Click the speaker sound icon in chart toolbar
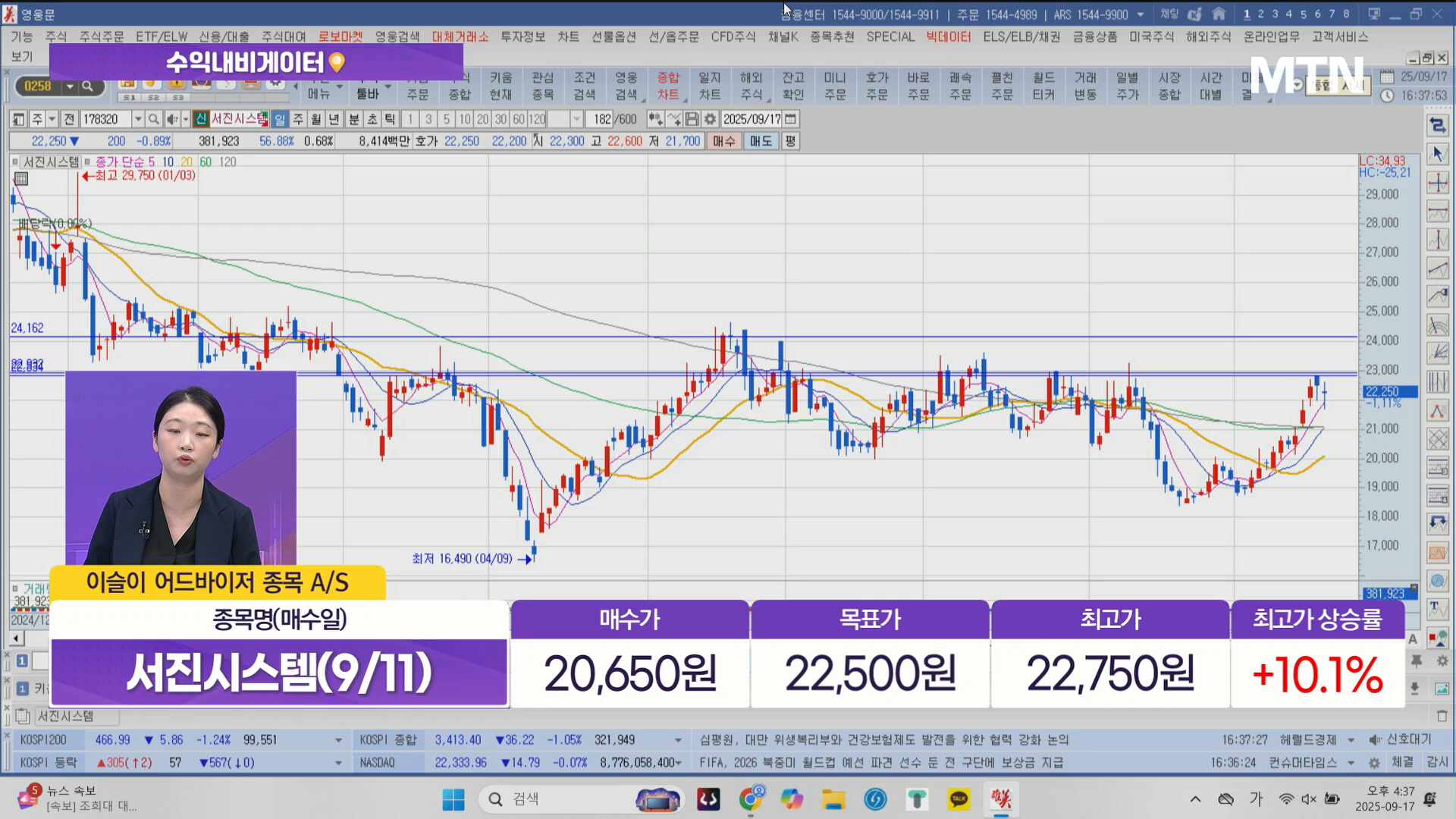Image resolution: width=1456 pixels, height=819 pixels. pyautogui.click(x=172, y=119)
